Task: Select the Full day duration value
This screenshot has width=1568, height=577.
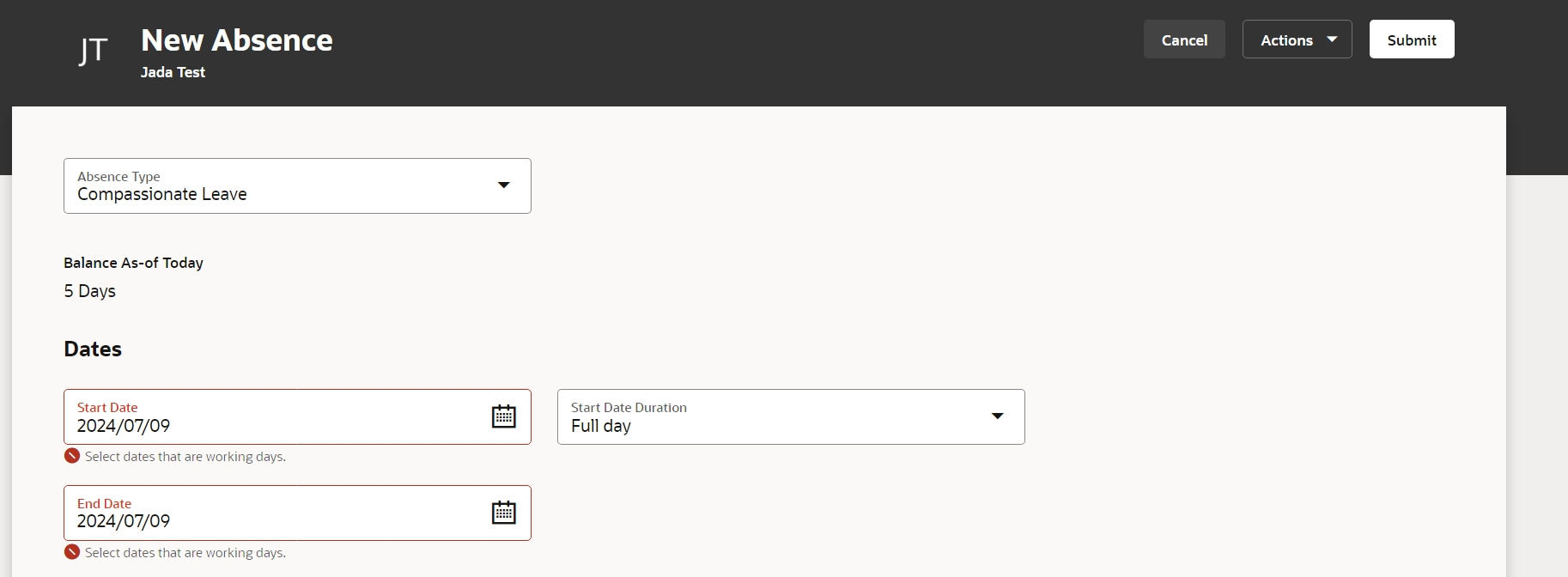Action: (601, 426)
